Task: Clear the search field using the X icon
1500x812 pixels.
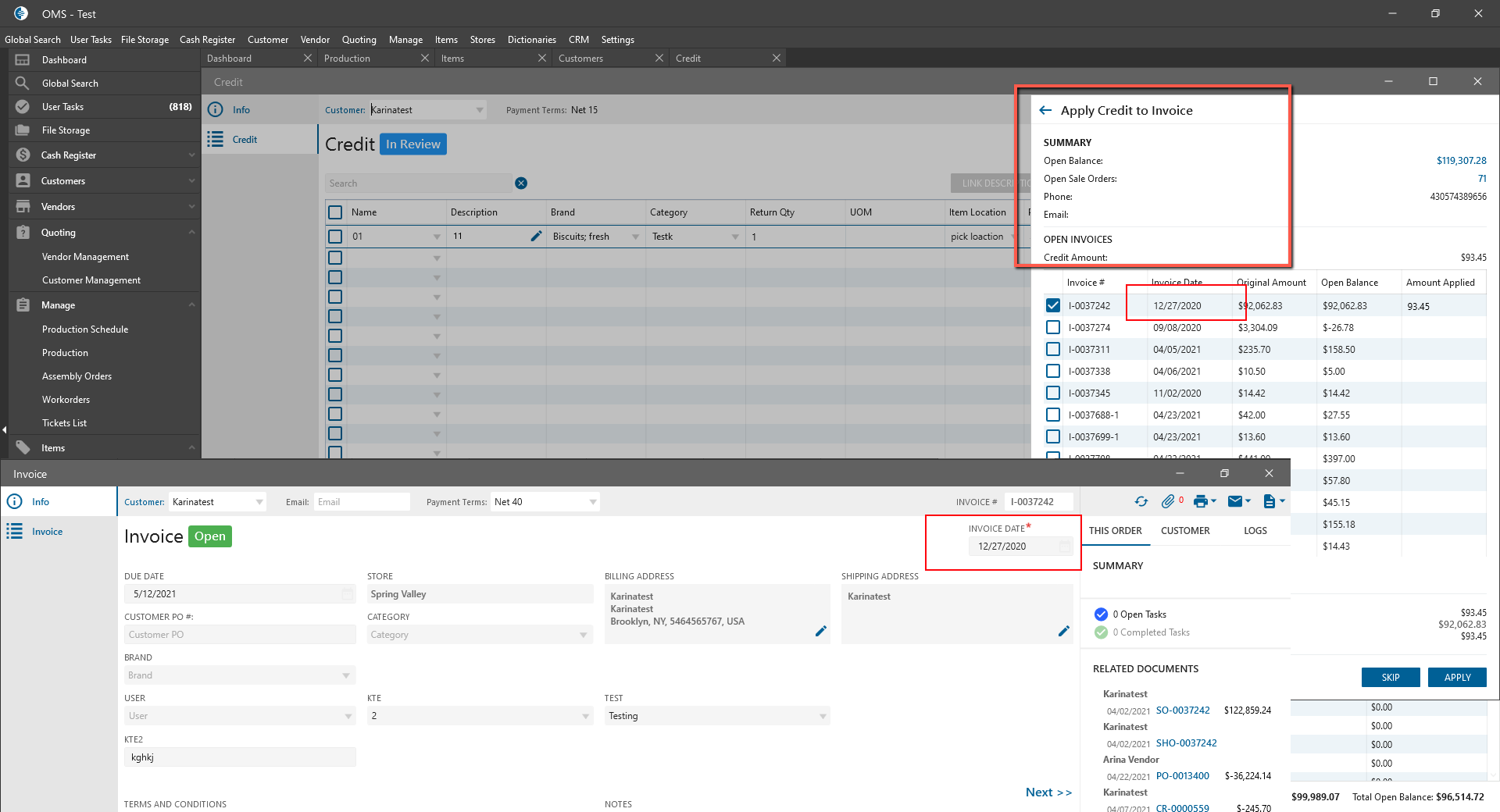Action: pos(521,183)
